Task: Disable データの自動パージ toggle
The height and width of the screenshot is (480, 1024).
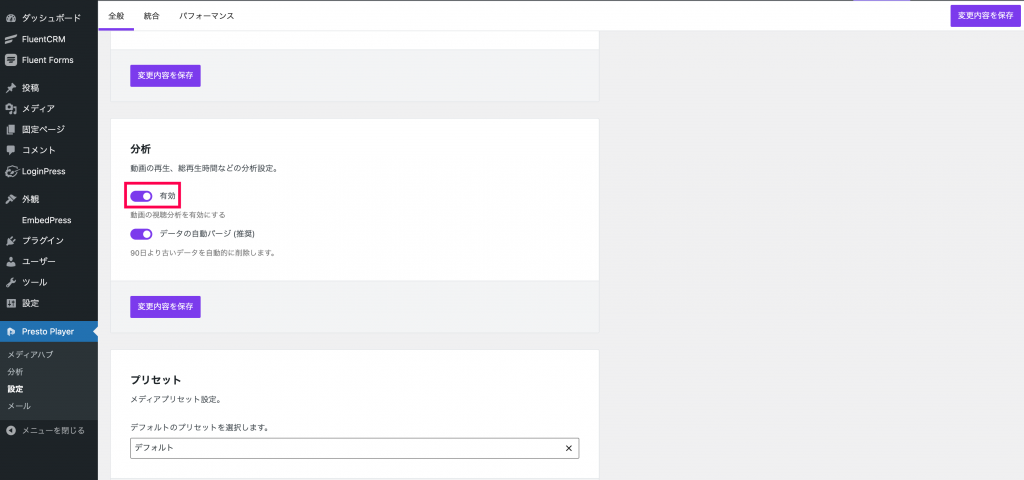Action: point(141,234)
